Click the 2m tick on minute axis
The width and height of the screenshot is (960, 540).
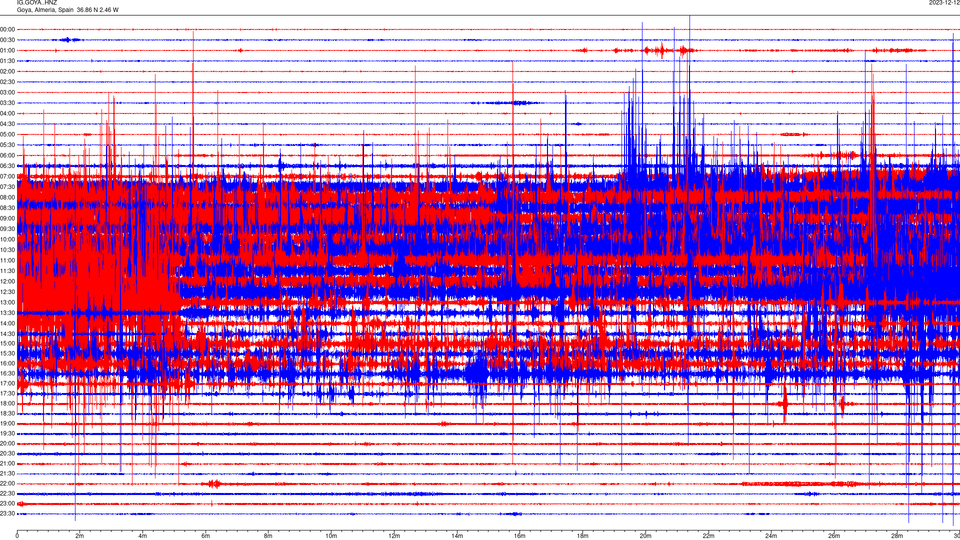[x=80, y=536]
